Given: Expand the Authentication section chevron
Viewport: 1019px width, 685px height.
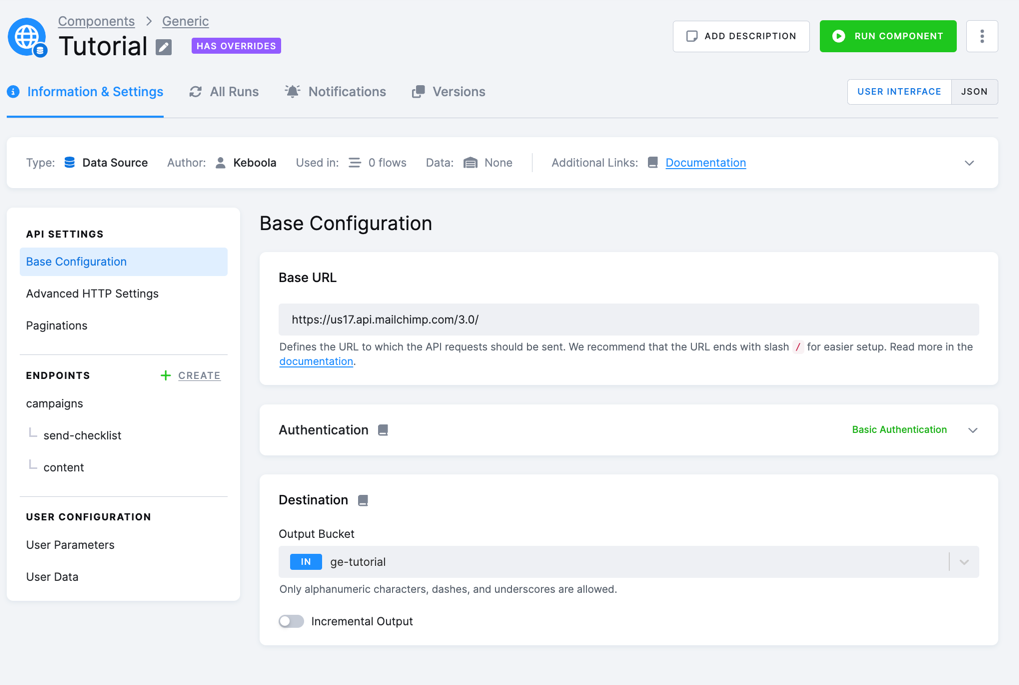Looking at the screenshot, I should pyautogui.click(x=972, y=430).
